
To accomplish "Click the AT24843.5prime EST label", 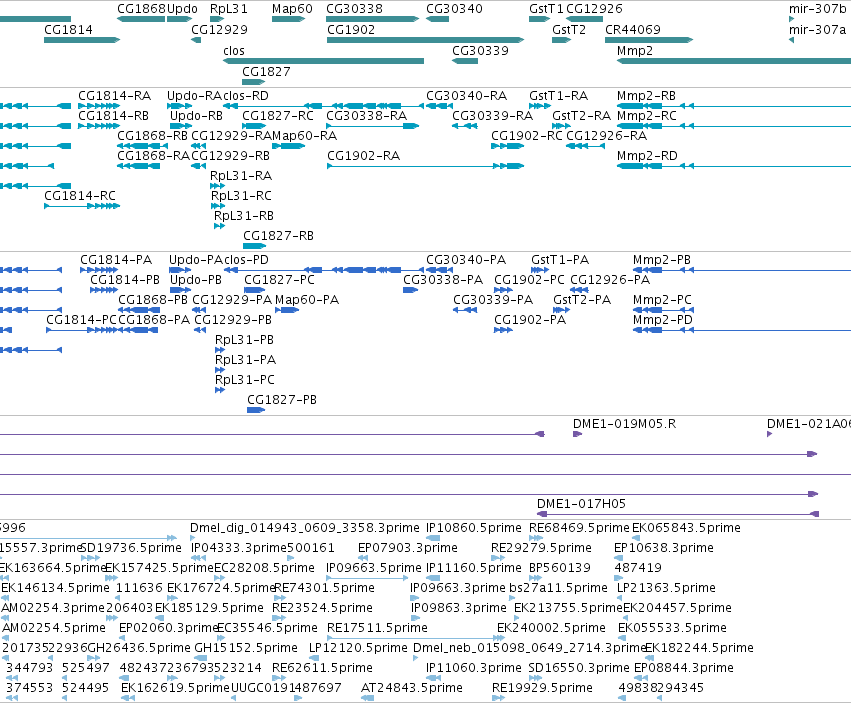I will coord(412,688).
